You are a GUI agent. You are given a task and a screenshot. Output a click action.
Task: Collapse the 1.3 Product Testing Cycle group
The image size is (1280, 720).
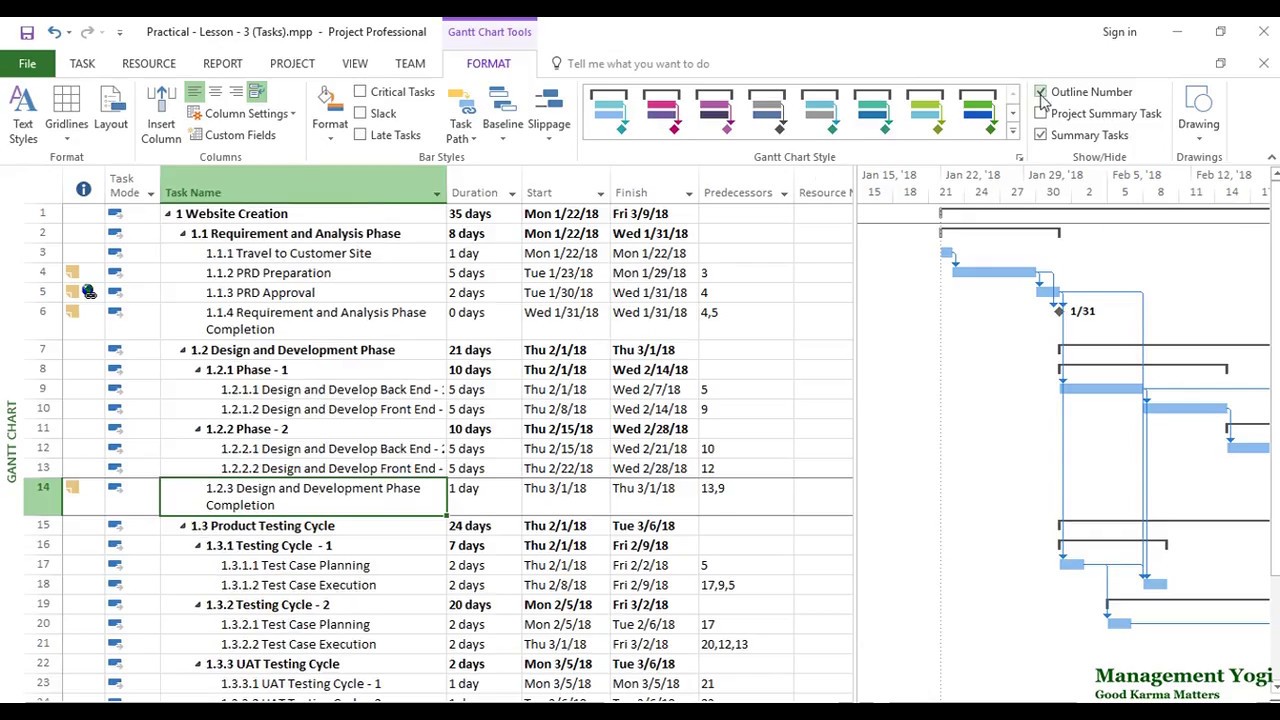tap(183, 526)
